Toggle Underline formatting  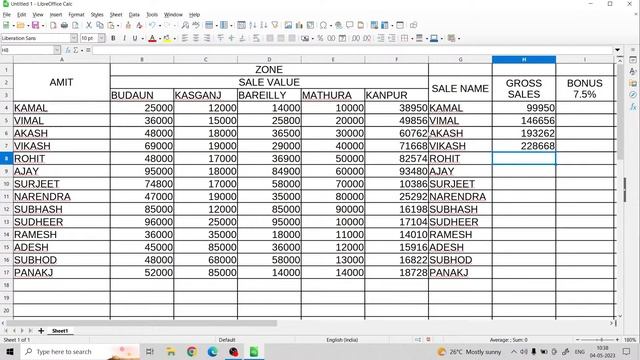coord(135,38)
